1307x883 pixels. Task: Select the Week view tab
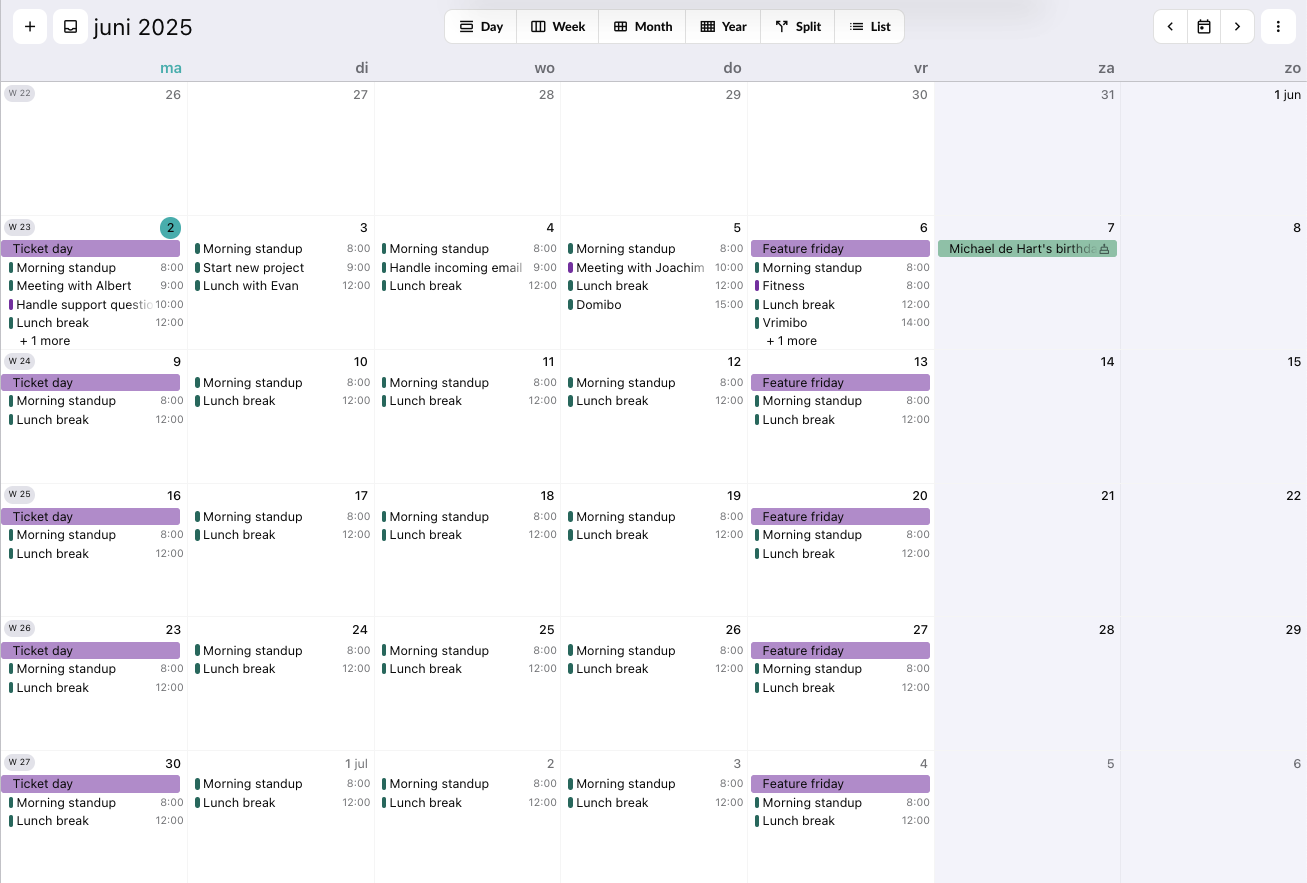point(558,27)
